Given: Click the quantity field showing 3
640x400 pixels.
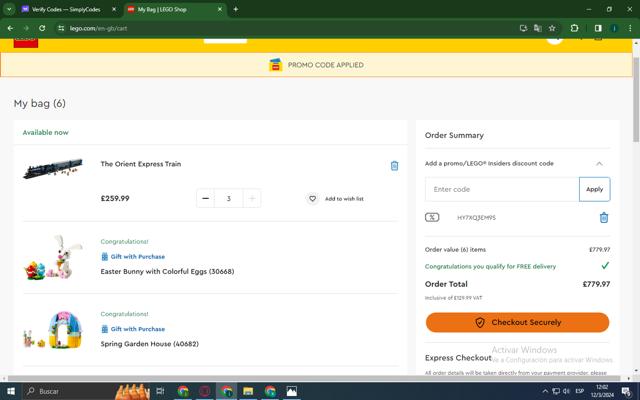Looking at the screenshot, I should (229, 198).
